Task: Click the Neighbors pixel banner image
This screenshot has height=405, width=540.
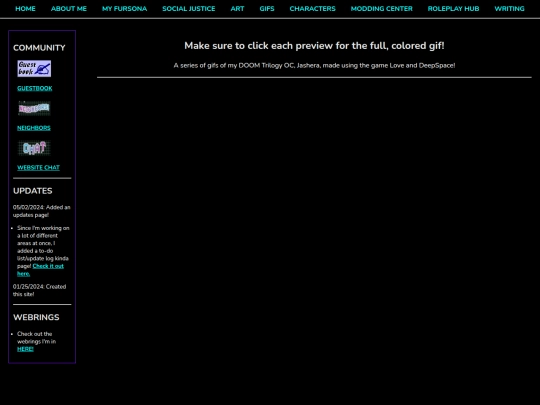Action: (x=34, y=108)
